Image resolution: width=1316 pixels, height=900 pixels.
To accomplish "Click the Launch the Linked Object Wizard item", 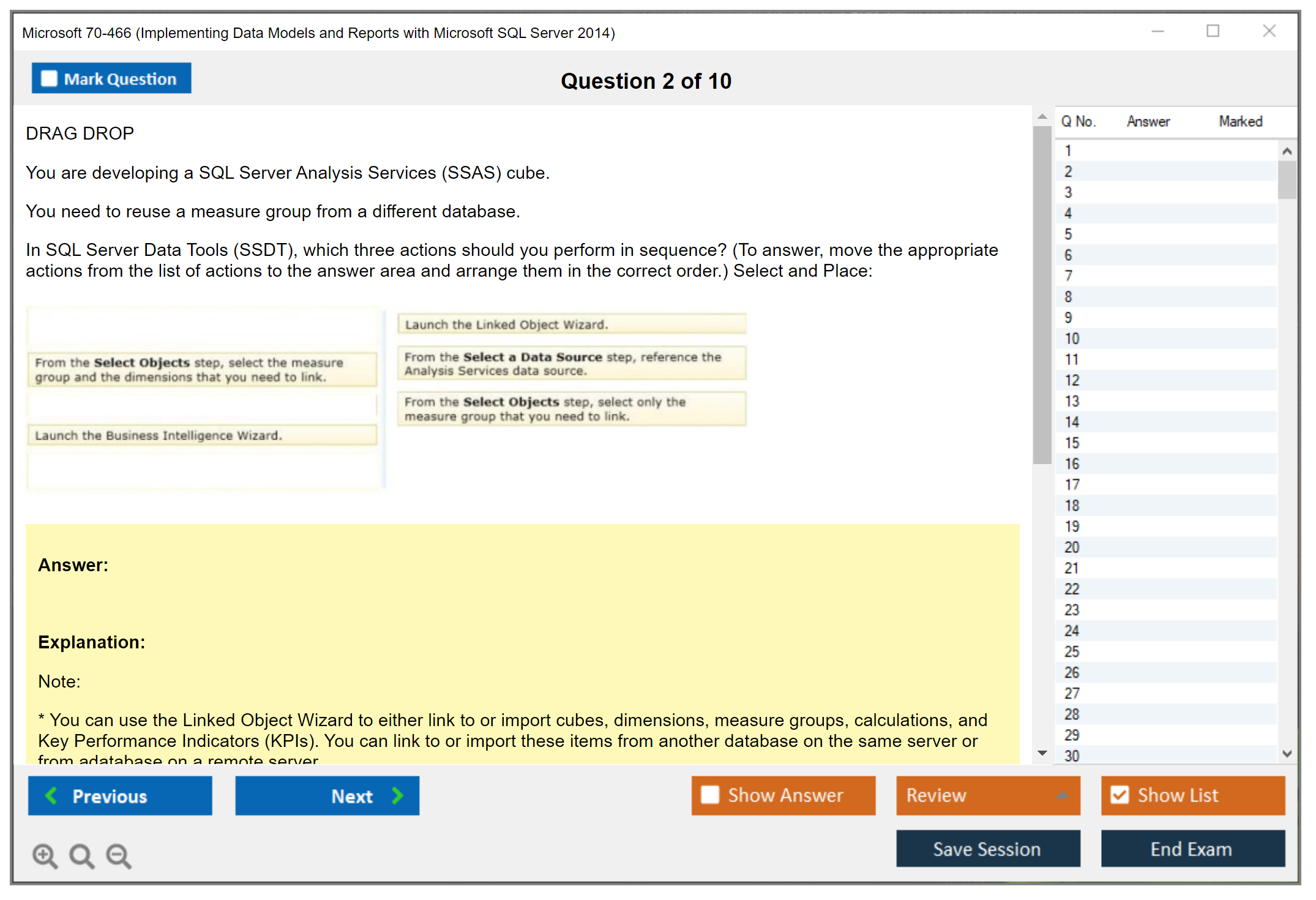I will coord(571,324).
